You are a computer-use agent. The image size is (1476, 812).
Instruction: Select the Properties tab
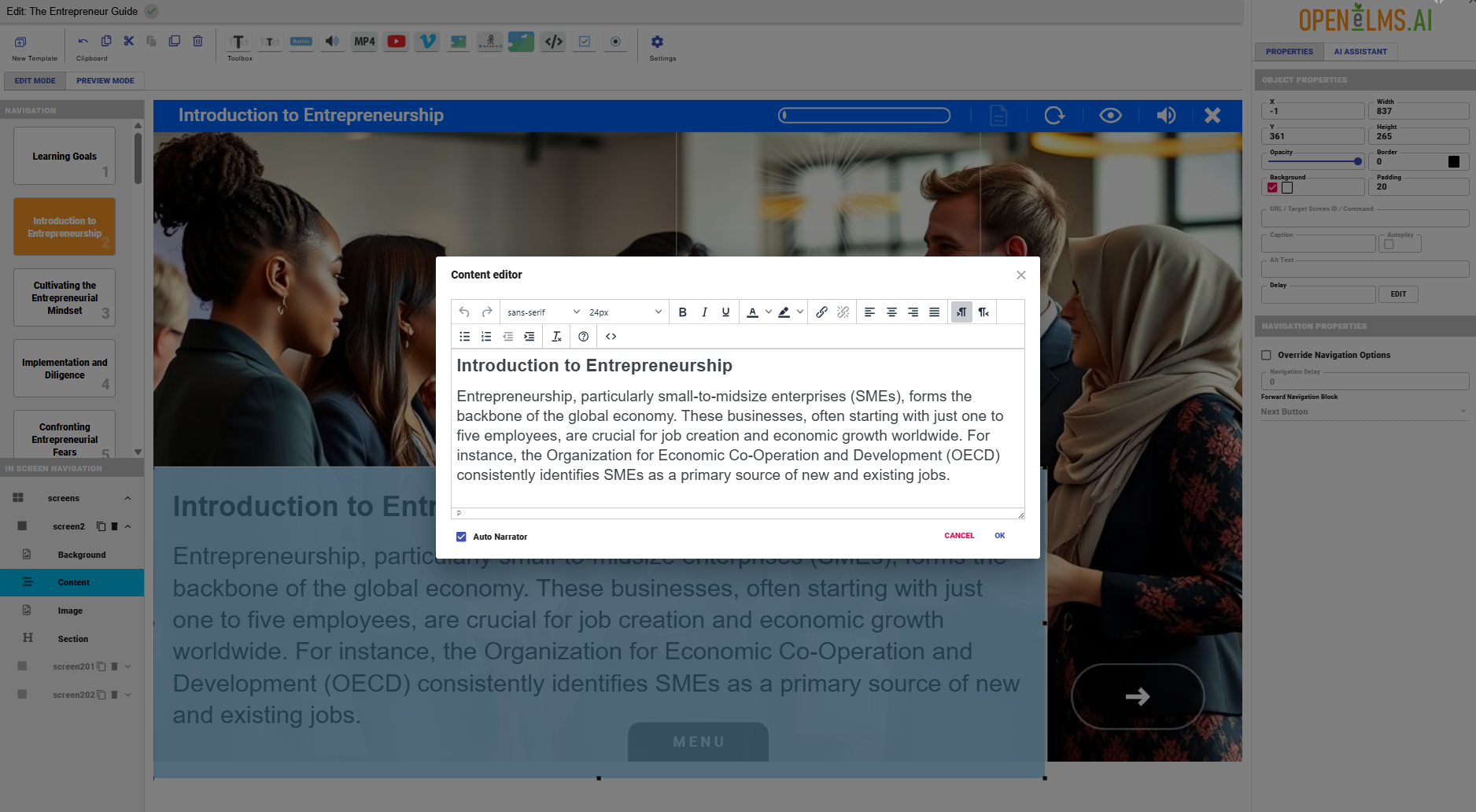pyautogui.click(x=1289, y=52)
